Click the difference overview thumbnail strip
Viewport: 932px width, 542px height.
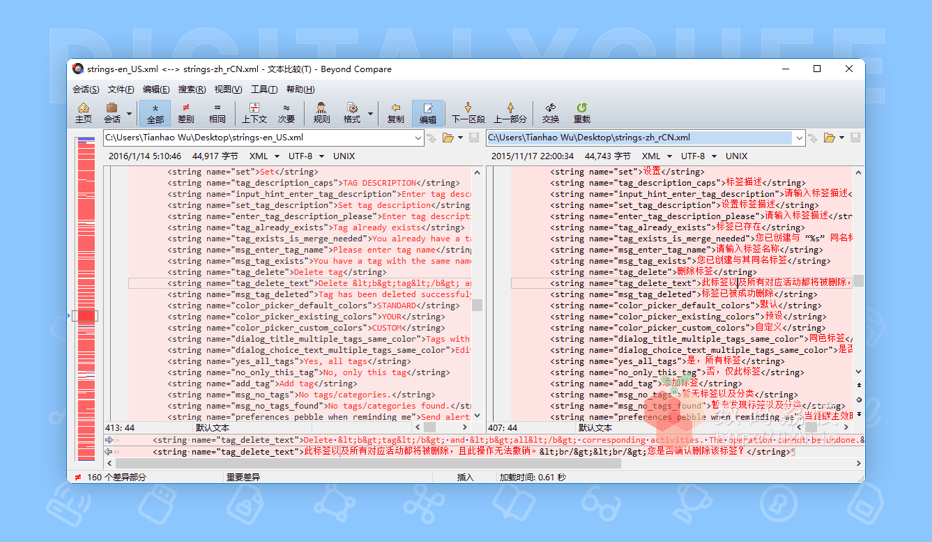[86, 299]
